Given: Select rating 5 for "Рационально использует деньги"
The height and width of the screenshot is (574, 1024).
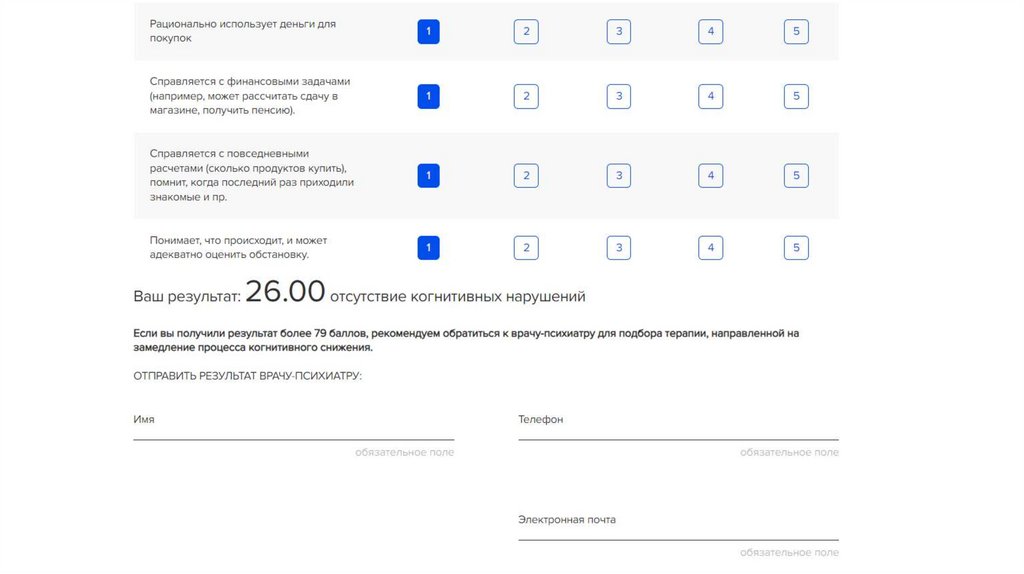Looking at the screenshot, I should coord(796,32).
